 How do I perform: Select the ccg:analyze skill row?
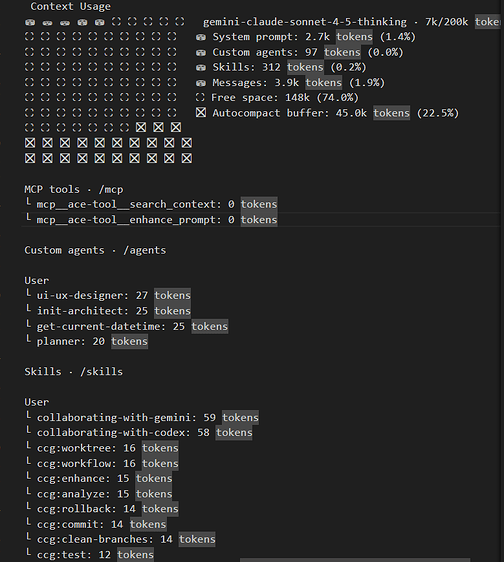coord(98,494)
